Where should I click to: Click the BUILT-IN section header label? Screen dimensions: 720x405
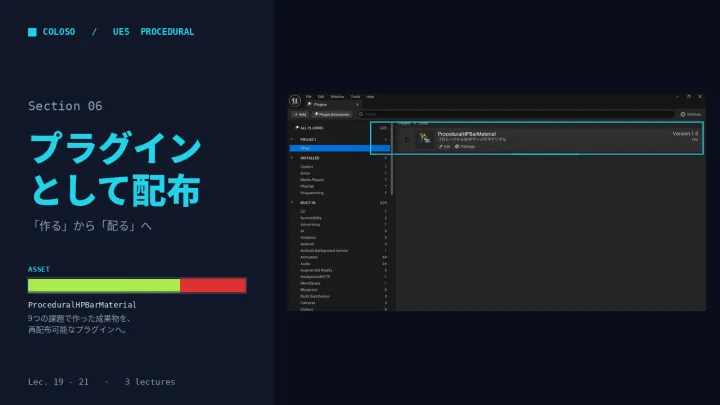pyautogui.click(x=308, y=202)
